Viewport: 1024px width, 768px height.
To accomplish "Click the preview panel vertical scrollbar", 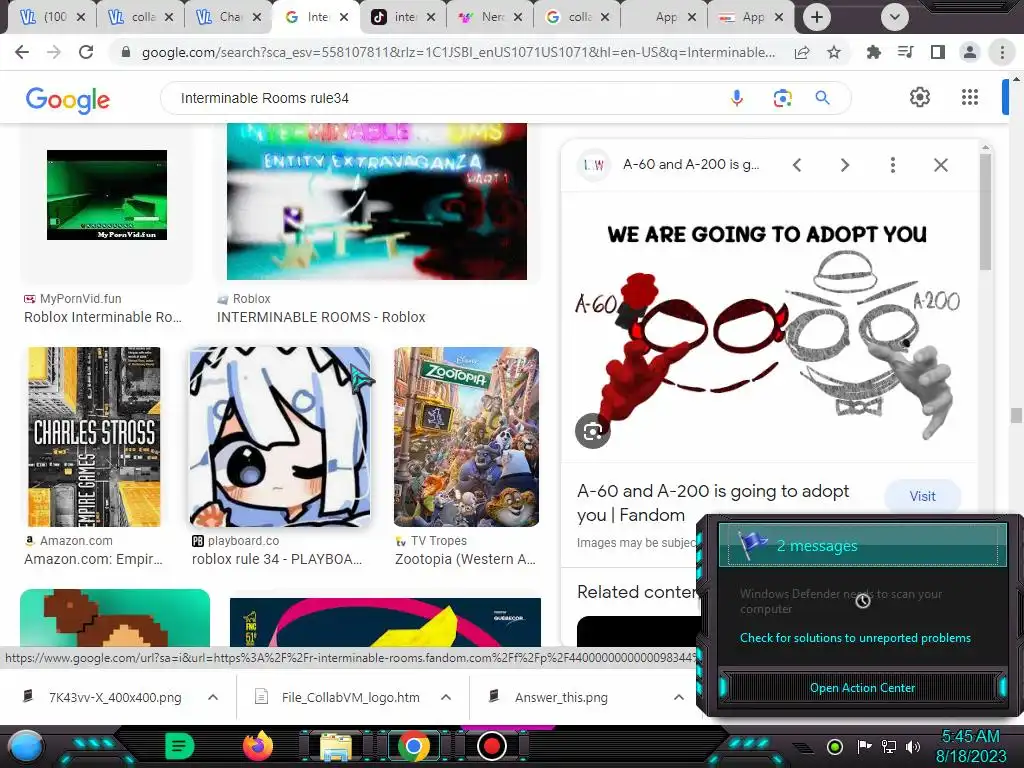I will coord(985,212).
